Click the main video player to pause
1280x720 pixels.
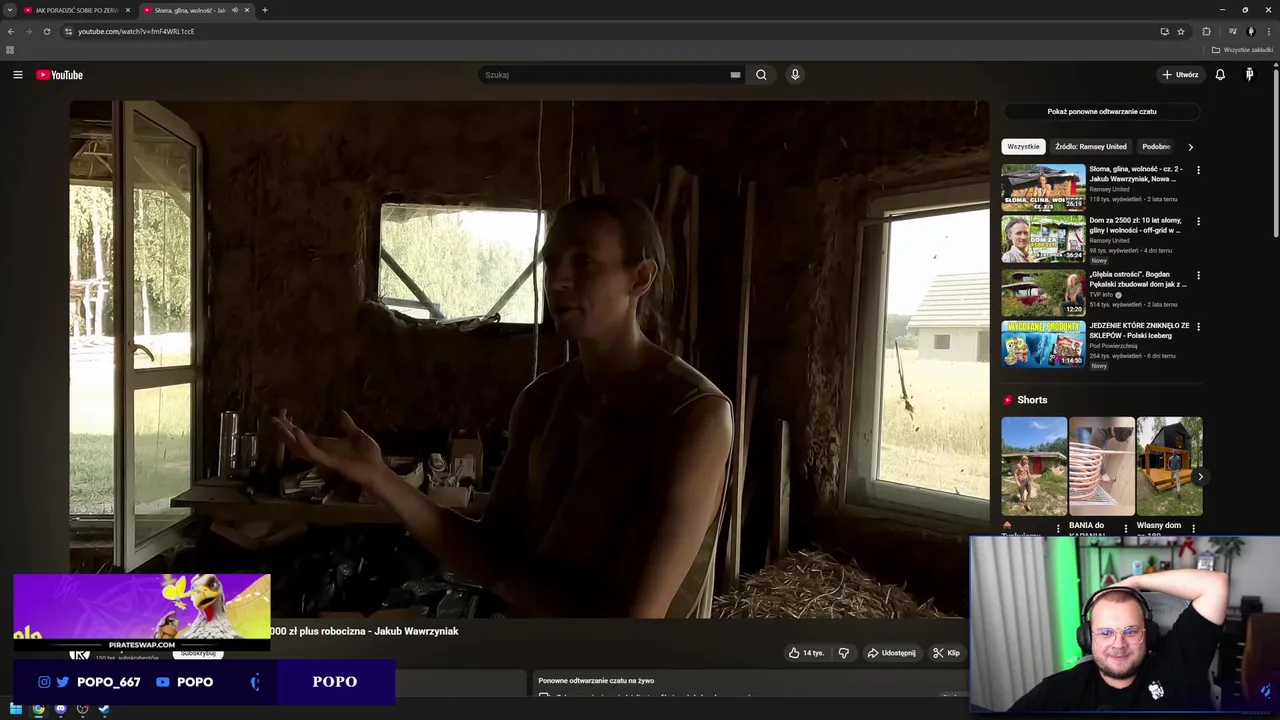tap(529, 359)
